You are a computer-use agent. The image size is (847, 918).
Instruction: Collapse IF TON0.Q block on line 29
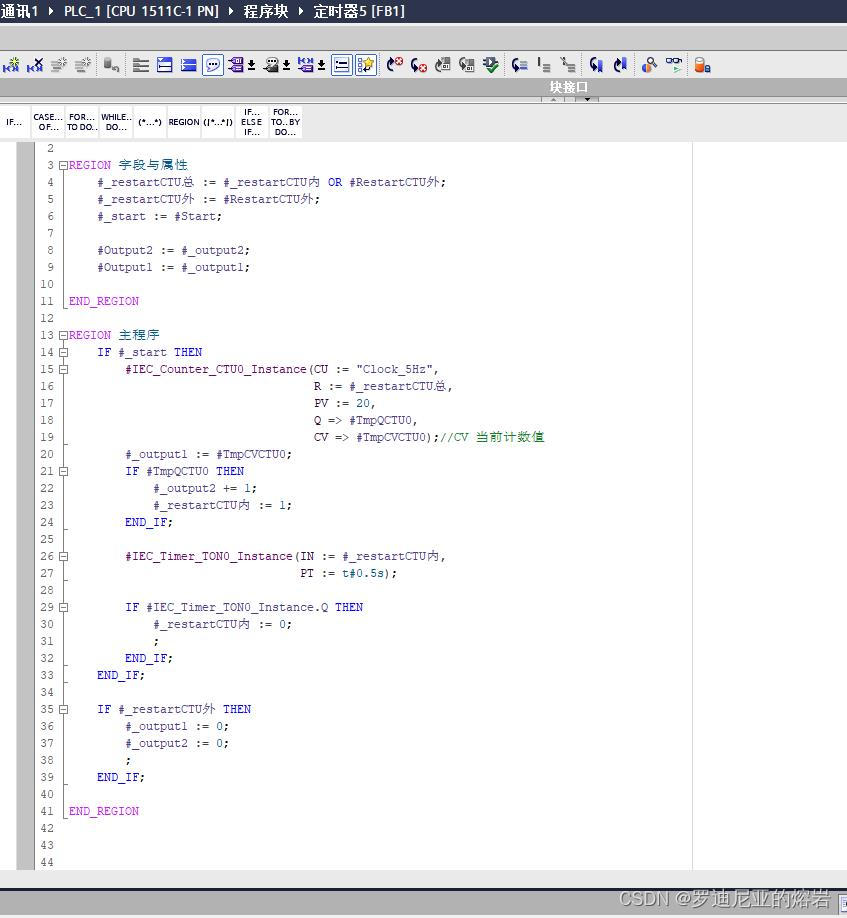click(63, 607)
